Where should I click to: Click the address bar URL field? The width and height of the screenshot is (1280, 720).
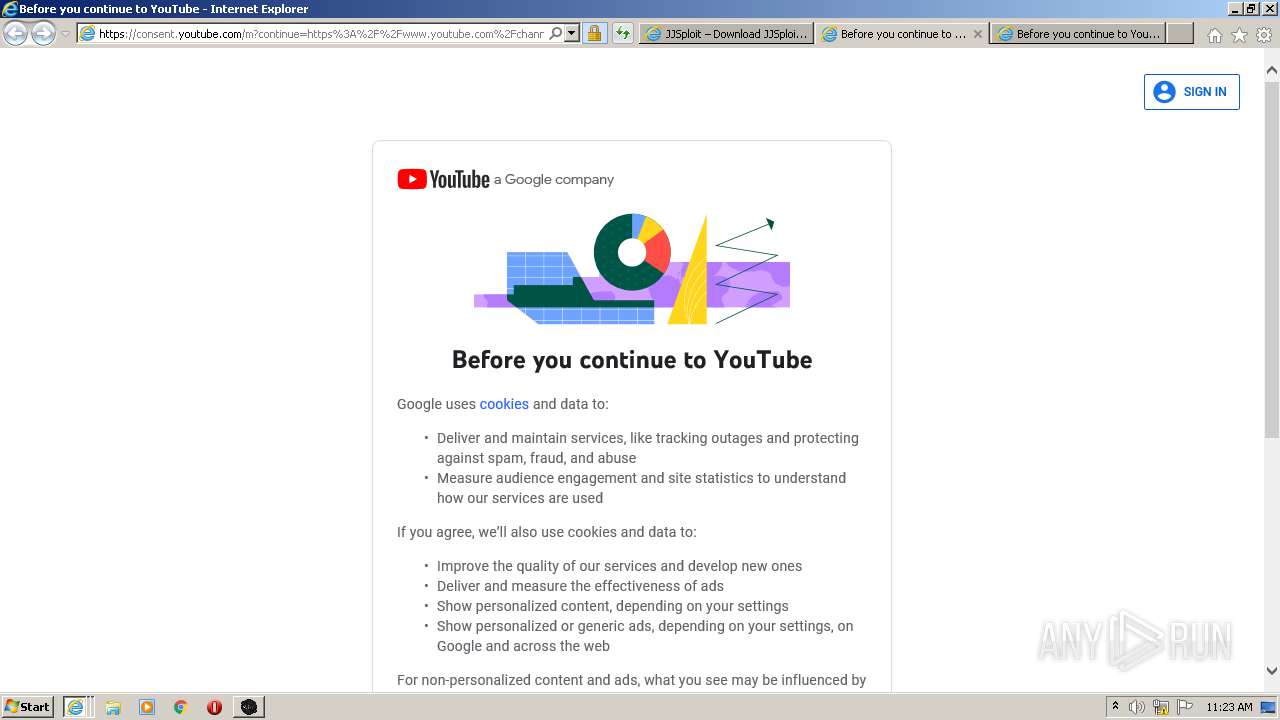coord(321,34)
